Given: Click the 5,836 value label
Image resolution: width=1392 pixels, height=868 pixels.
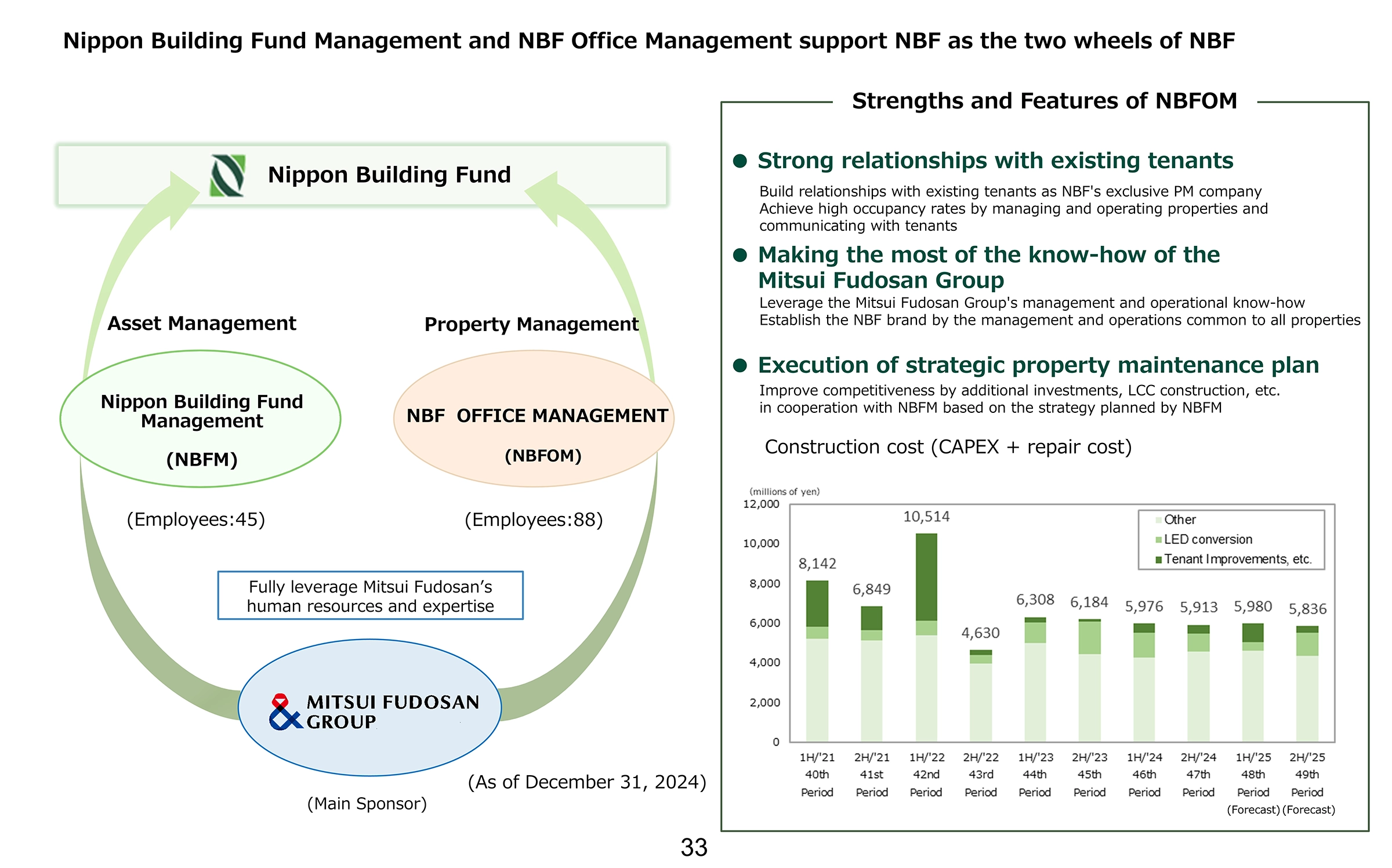Looking at the screenshot, I should point(1307,609).
